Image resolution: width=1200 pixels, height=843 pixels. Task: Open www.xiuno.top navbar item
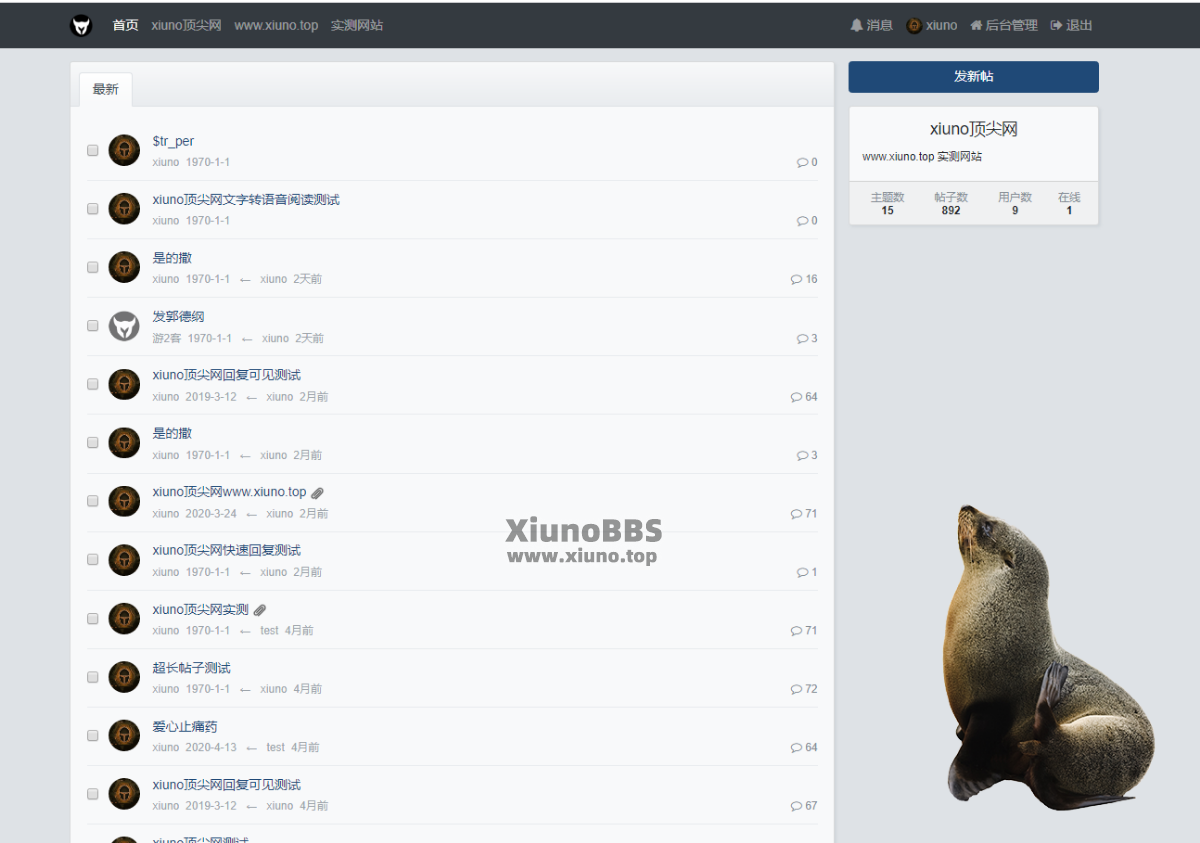point(276,25)
